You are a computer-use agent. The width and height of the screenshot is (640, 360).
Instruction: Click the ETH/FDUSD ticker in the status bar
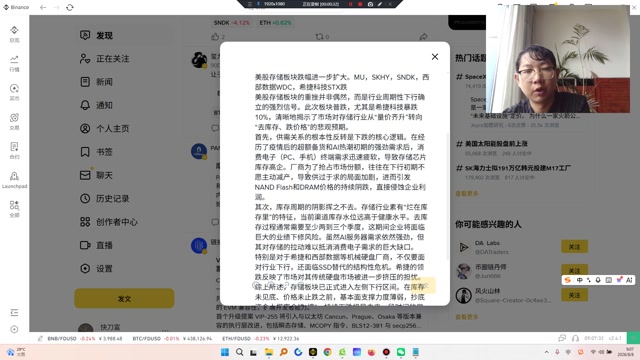pos(260,338)
